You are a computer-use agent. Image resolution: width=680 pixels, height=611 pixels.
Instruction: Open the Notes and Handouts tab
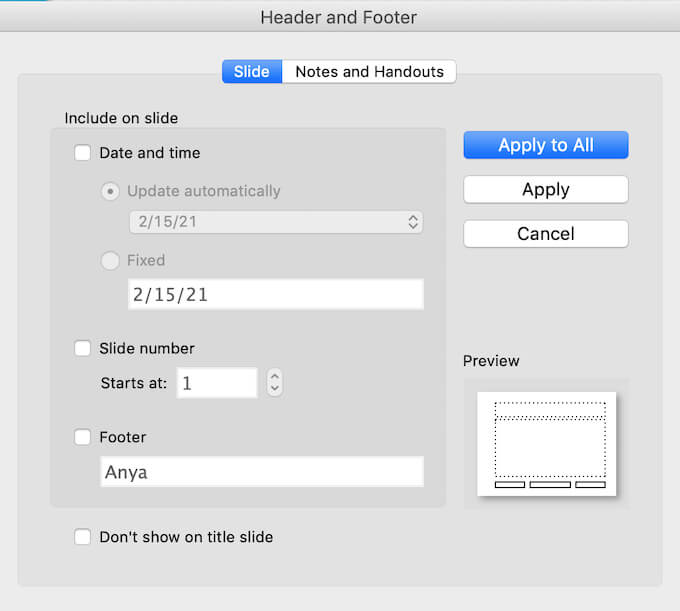click(x=369, y=72)
